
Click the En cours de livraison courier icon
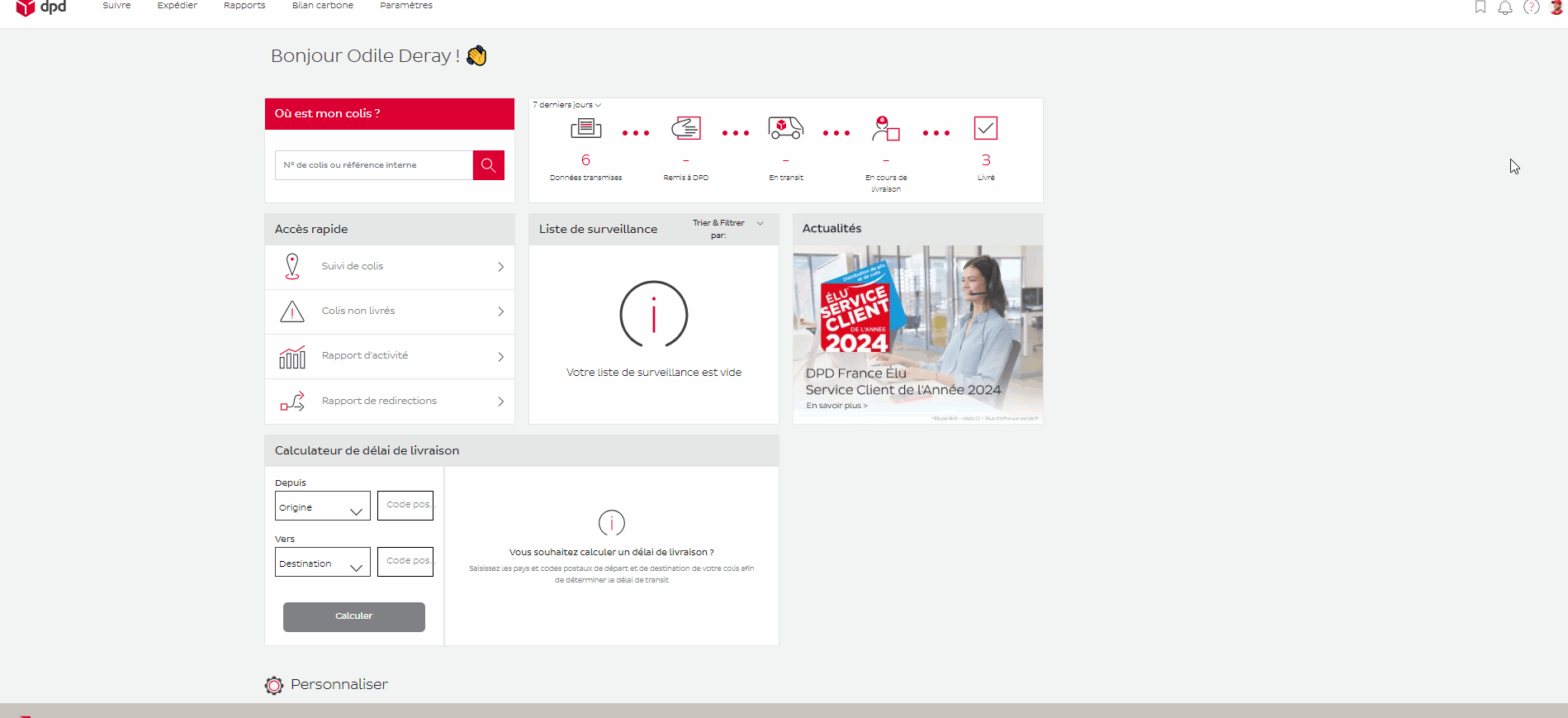coord(886,129)
